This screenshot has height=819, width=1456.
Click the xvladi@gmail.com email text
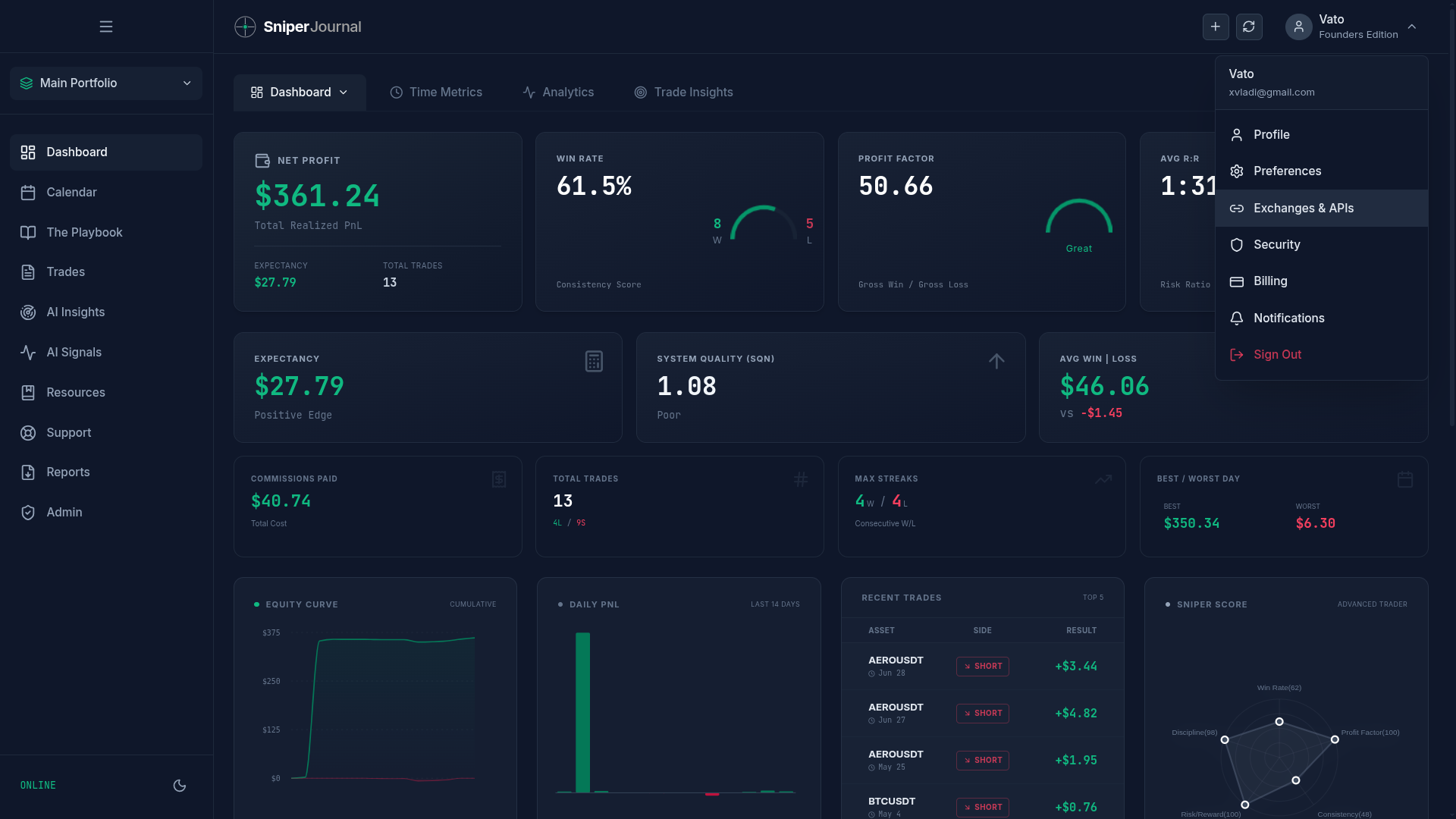(x=1272, y=93)
